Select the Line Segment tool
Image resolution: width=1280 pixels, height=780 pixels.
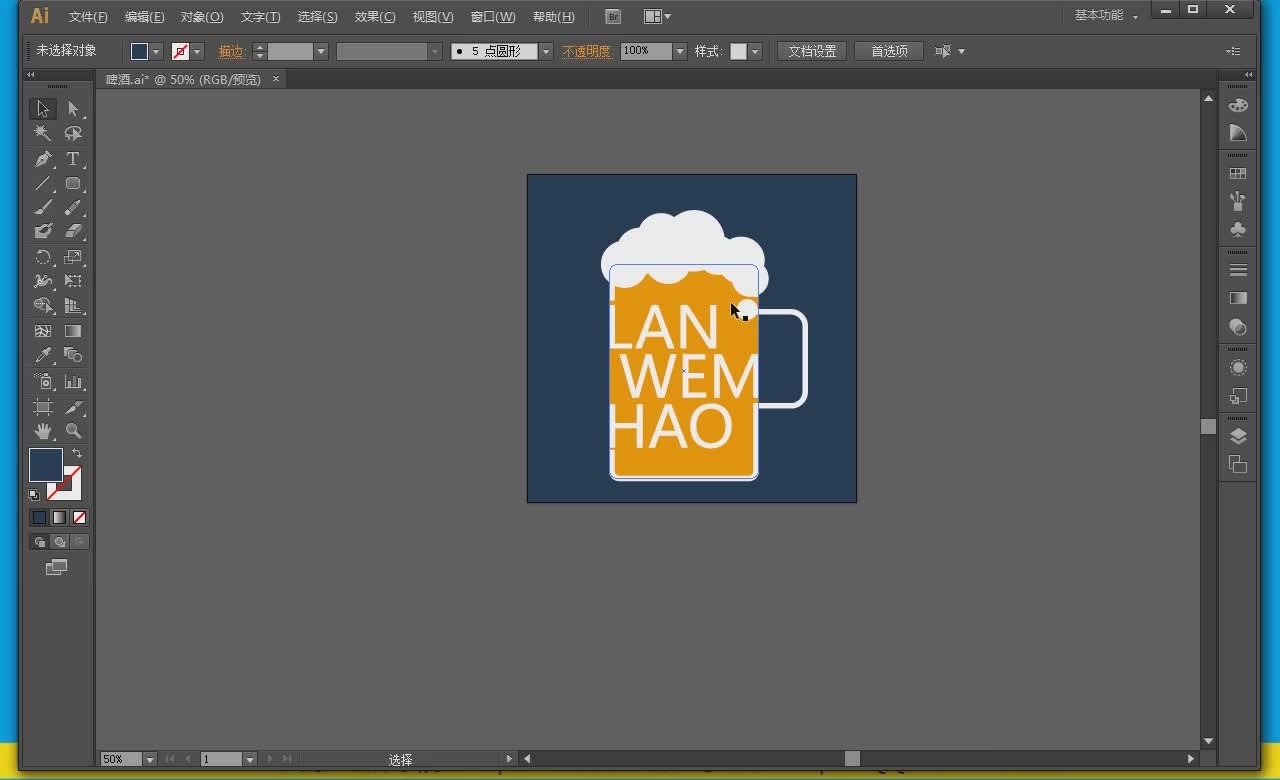pos(43,184)
